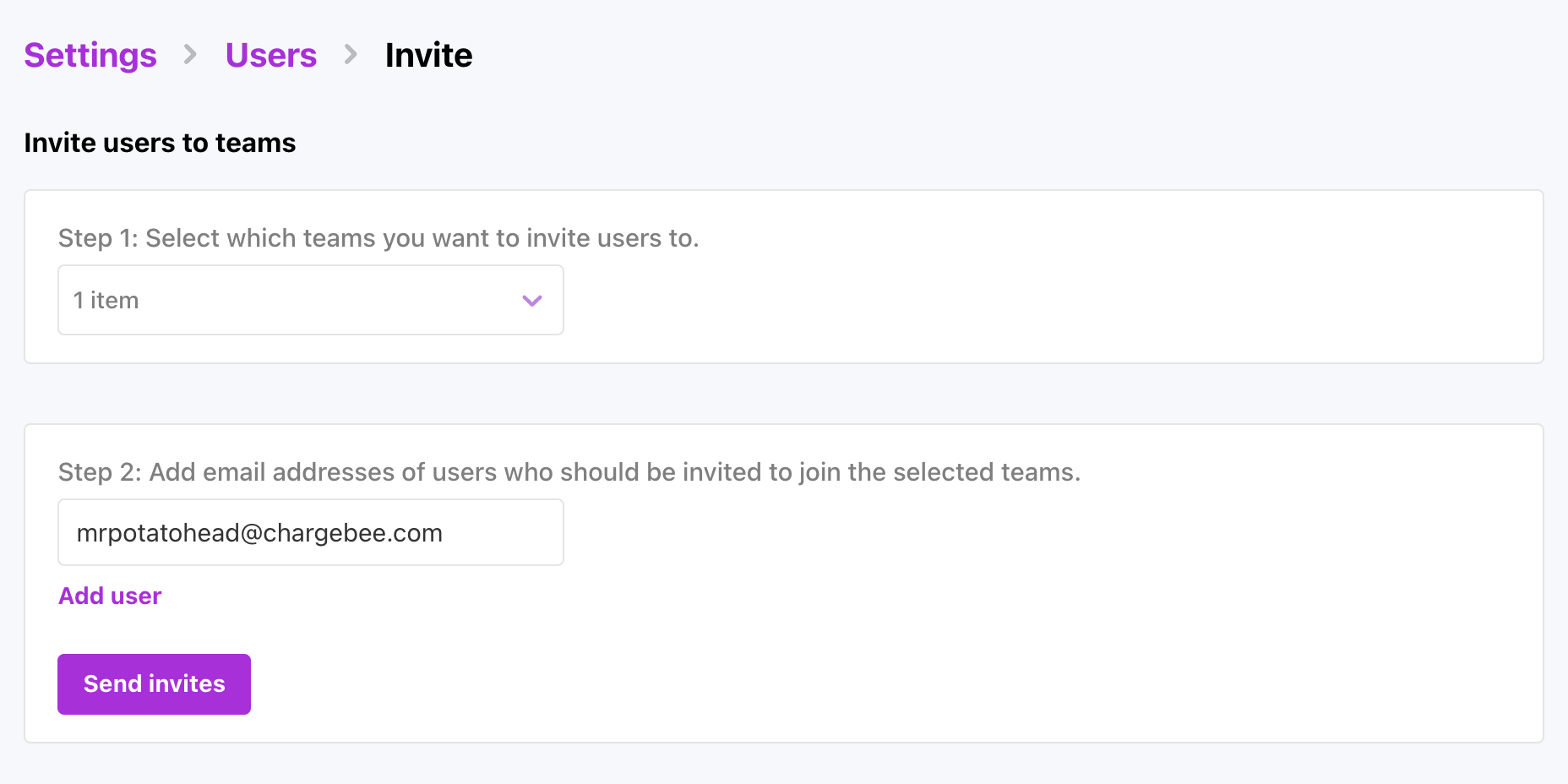Go back to the Users breadcrumb page
Viewport: 1568px width, 784px height.
pos(270,56)
